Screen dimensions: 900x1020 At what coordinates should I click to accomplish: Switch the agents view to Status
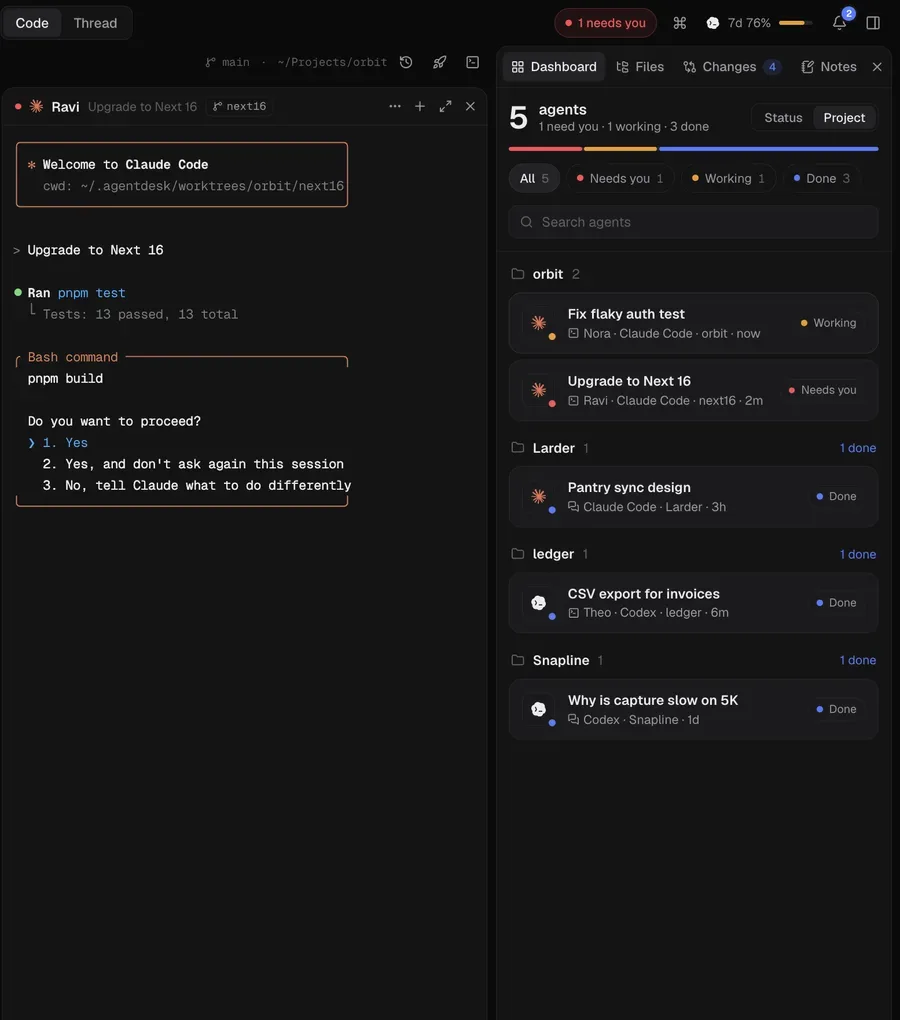pyautogui.click(x=783, y=118)
